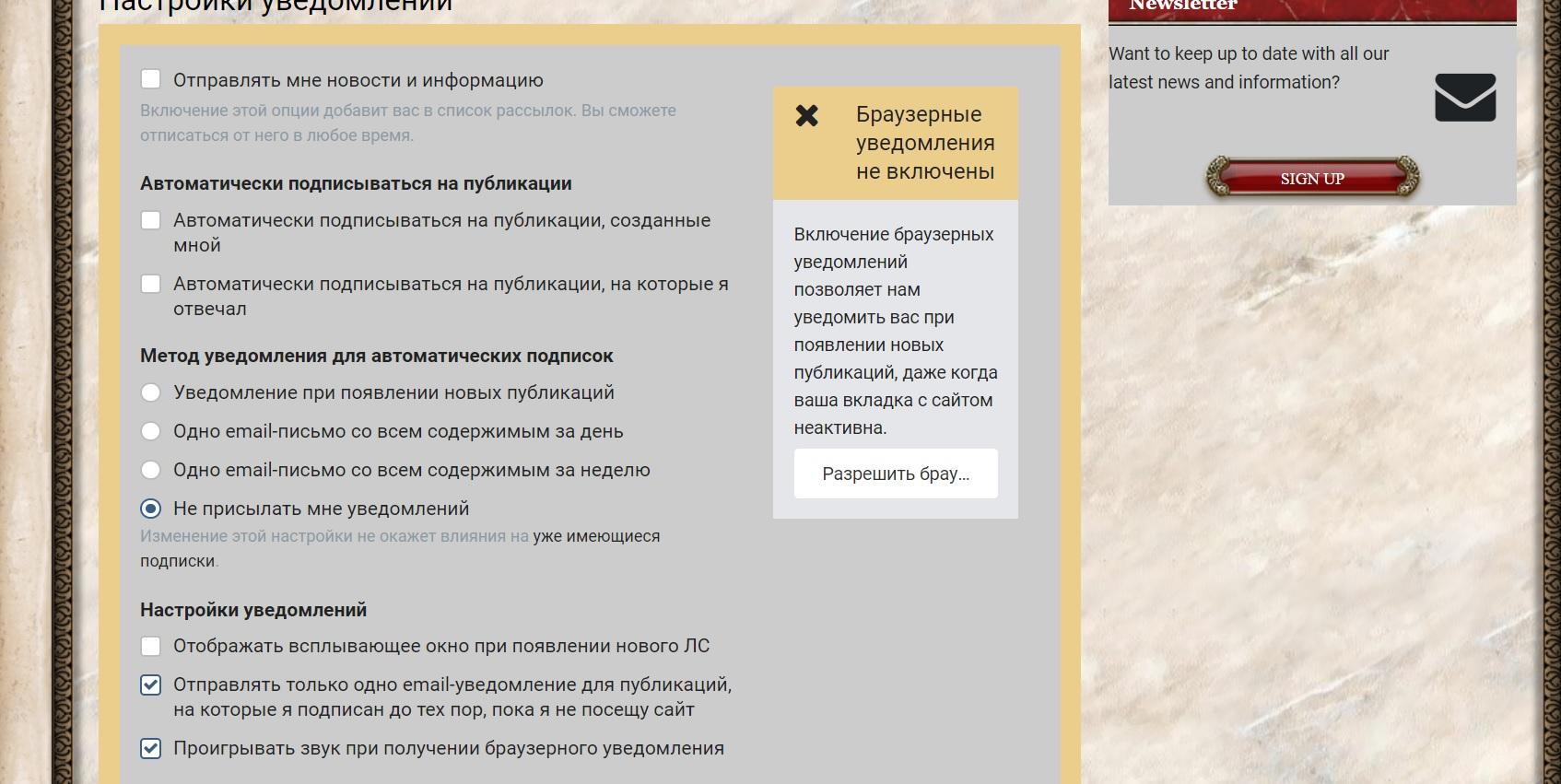Choose the weekly email digest 'за неделю' option
This screenshot has width=1561, height=784.
coord(151,471)
